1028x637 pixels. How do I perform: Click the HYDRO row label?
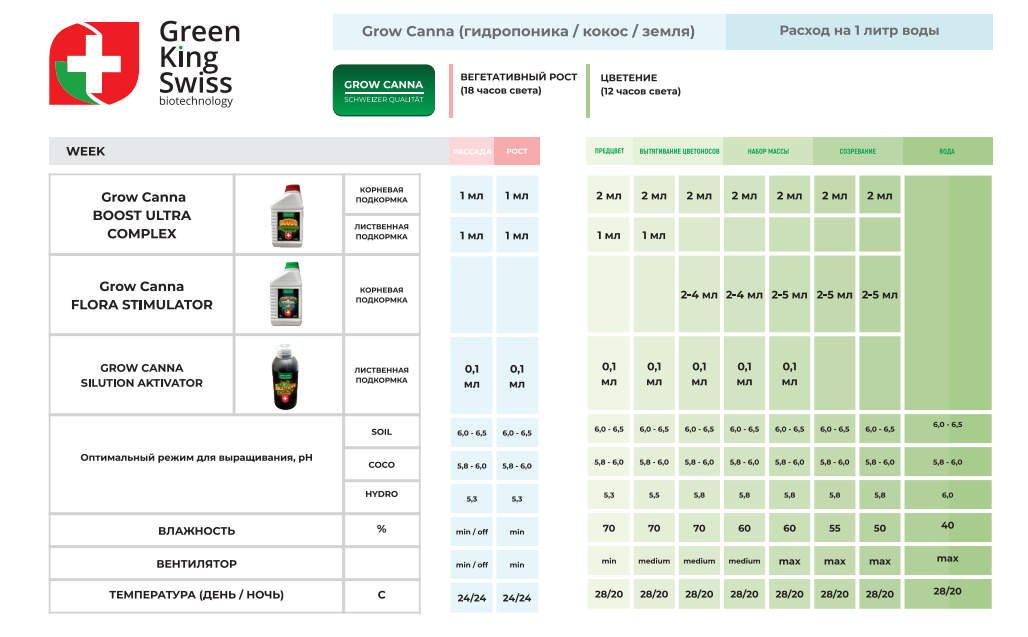pos(382,494)
